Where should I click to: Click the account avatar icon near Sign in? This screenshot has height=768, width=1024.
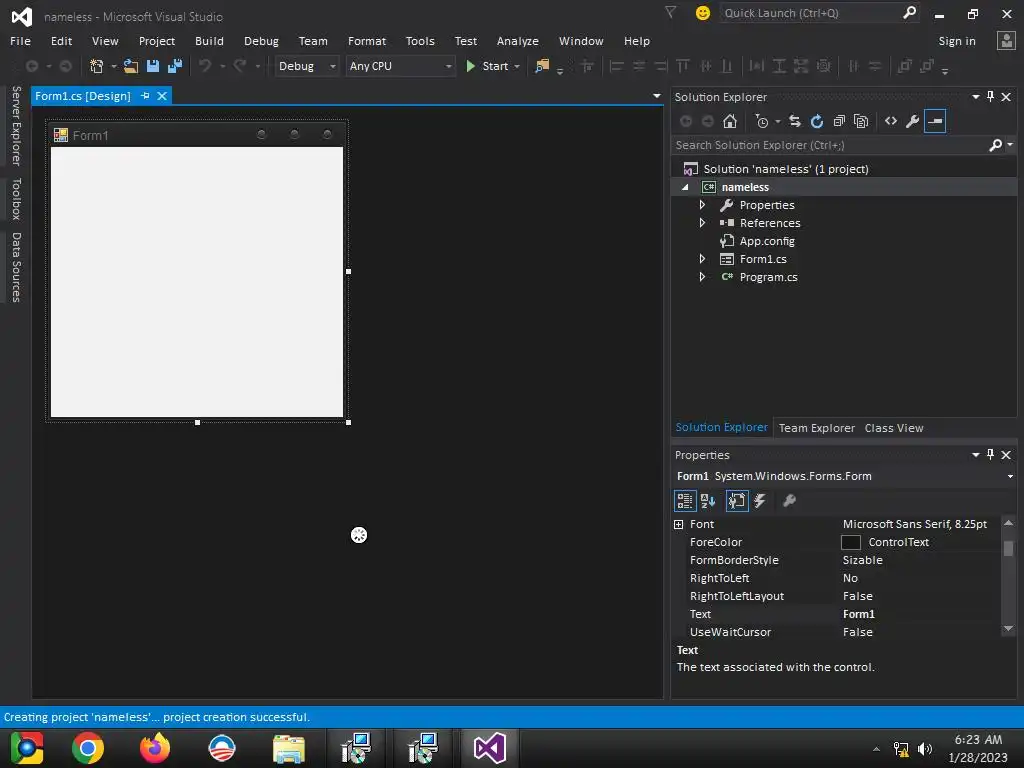(x=1006, y=40)
